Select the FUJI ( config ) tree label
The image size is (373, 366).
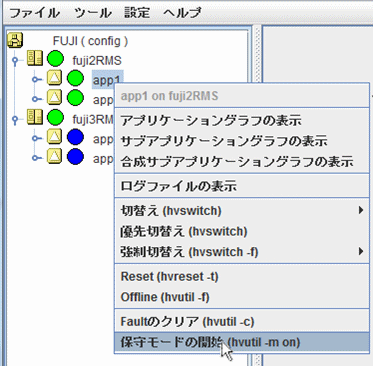click(90, 41)
